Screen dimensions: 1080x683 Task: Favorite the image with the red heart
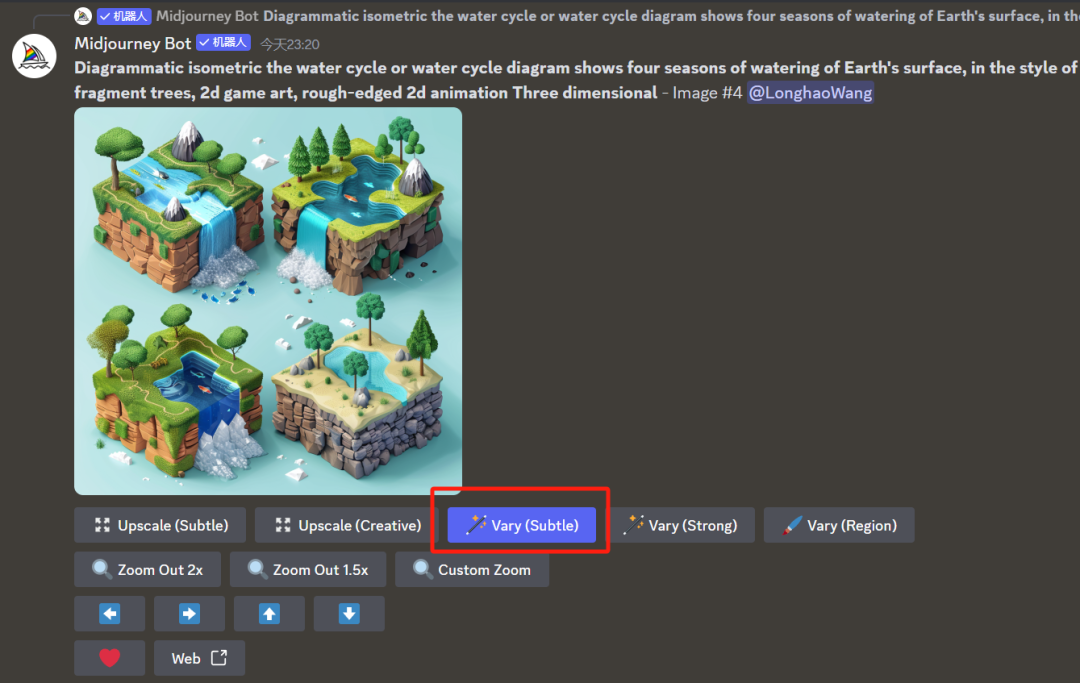point(109,658)
